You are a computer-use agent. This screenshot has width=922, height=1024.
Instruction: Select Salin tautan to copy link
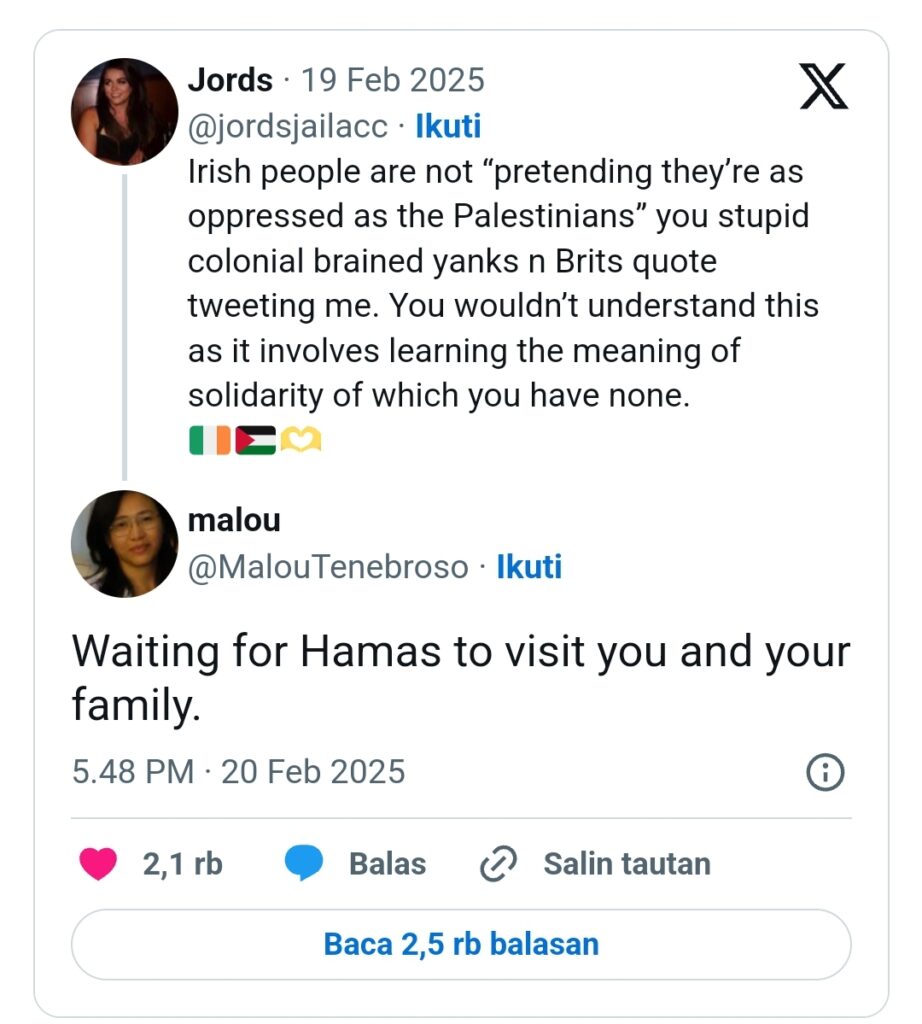627,864
